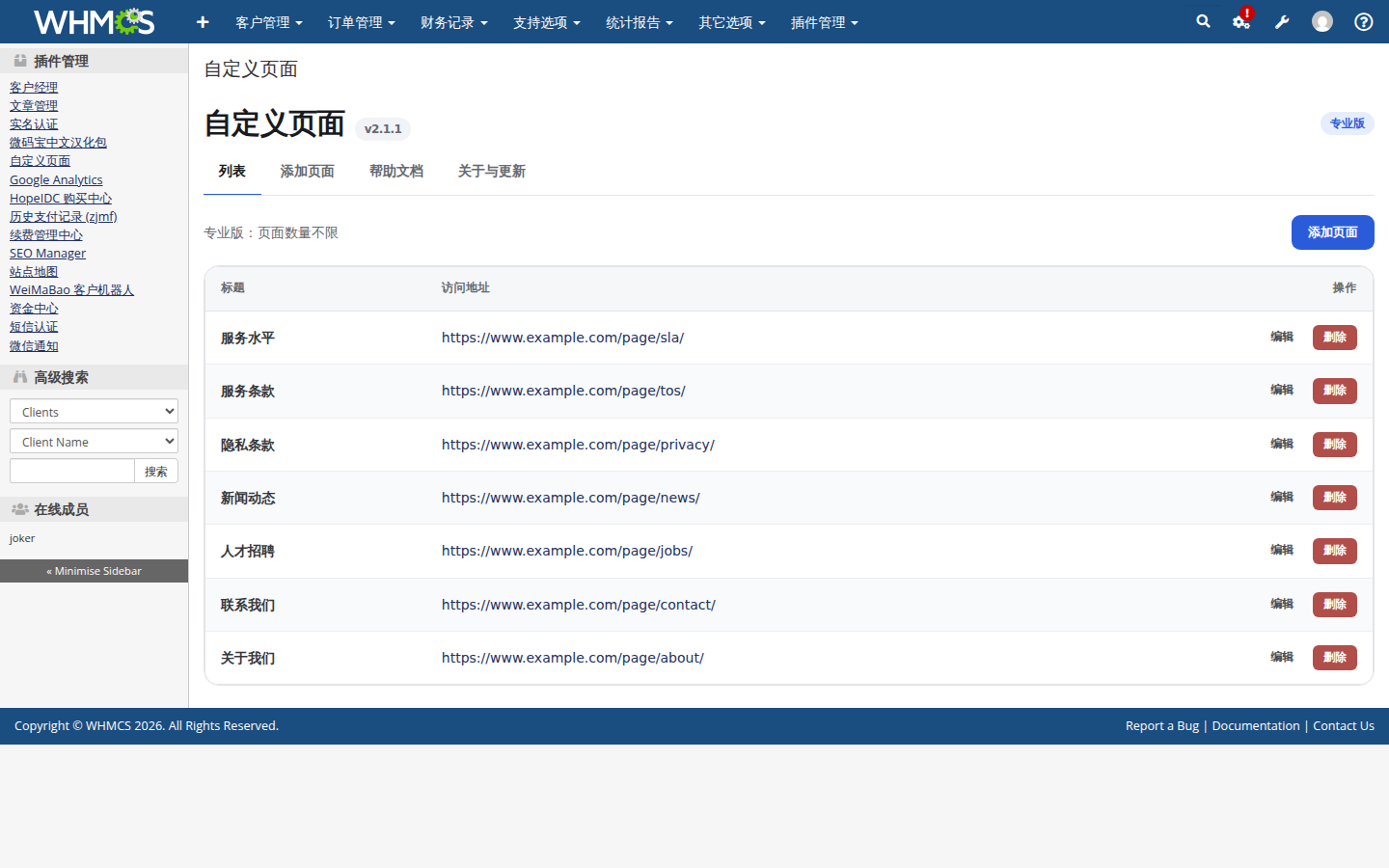Edit the 关于我们 page
Screen dimensions: 1389x868
1282,658
